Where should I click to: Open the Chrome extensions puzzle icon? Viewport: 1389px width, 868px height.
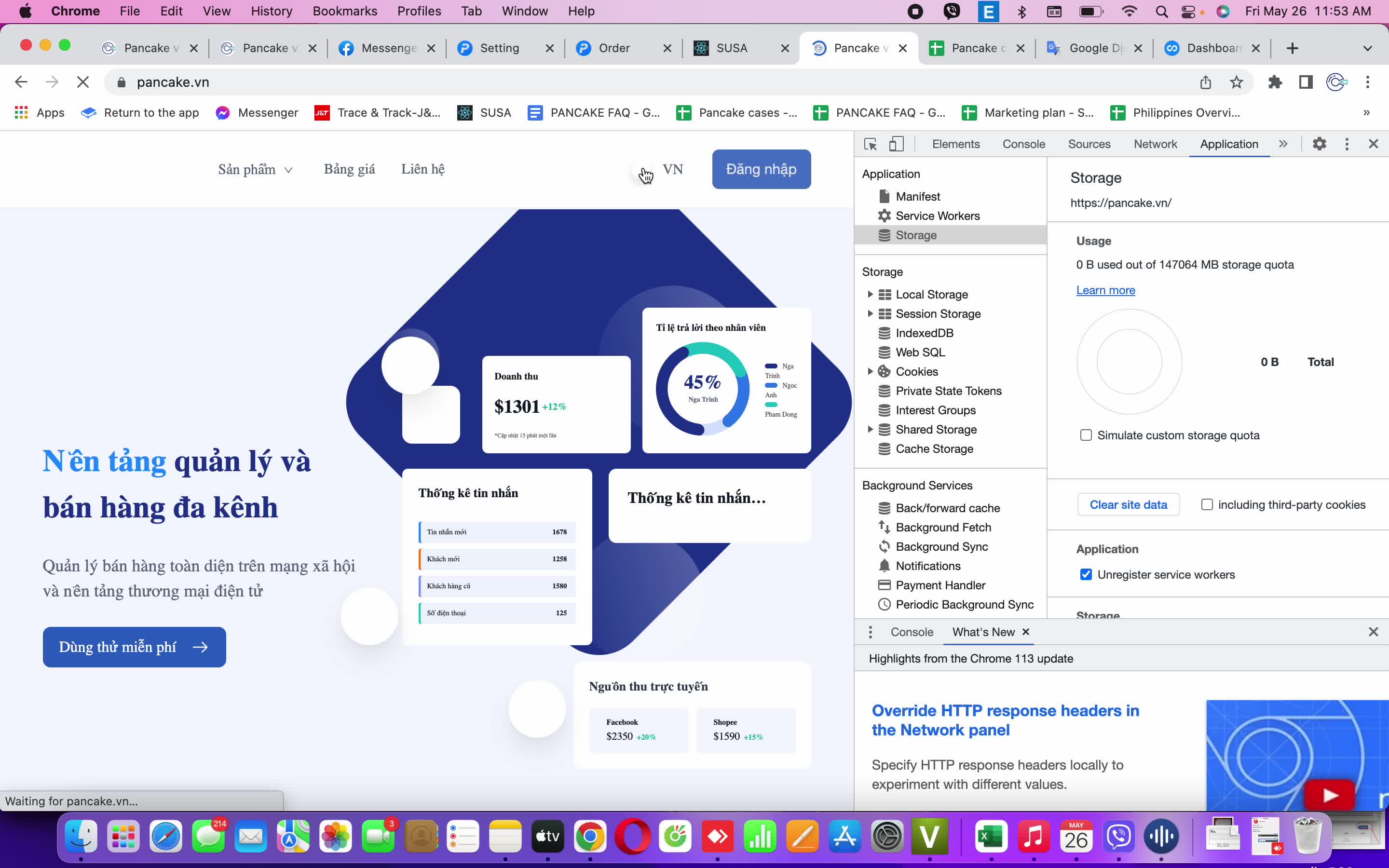[x=1275, y=82]
